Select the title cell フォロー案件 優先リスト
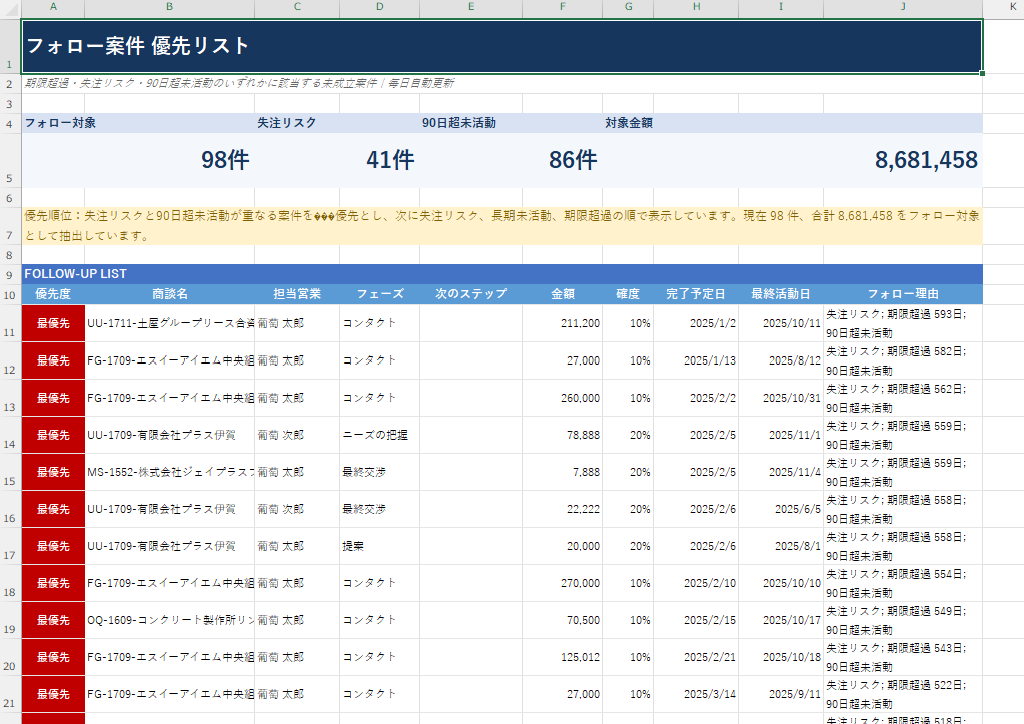Screen dimensions: 1024x724 (x=502, y=46)
